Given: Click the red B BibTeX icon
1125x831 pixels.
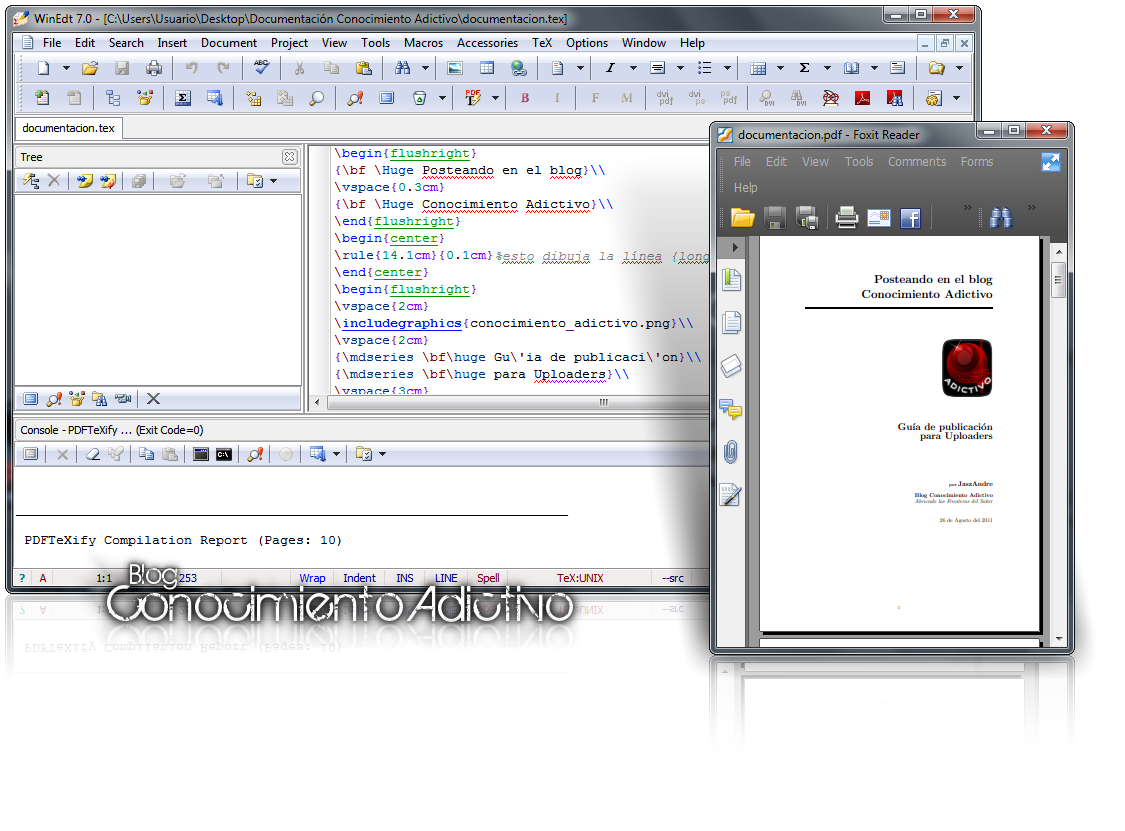Looking at the screenshot, I should [525, 98].
